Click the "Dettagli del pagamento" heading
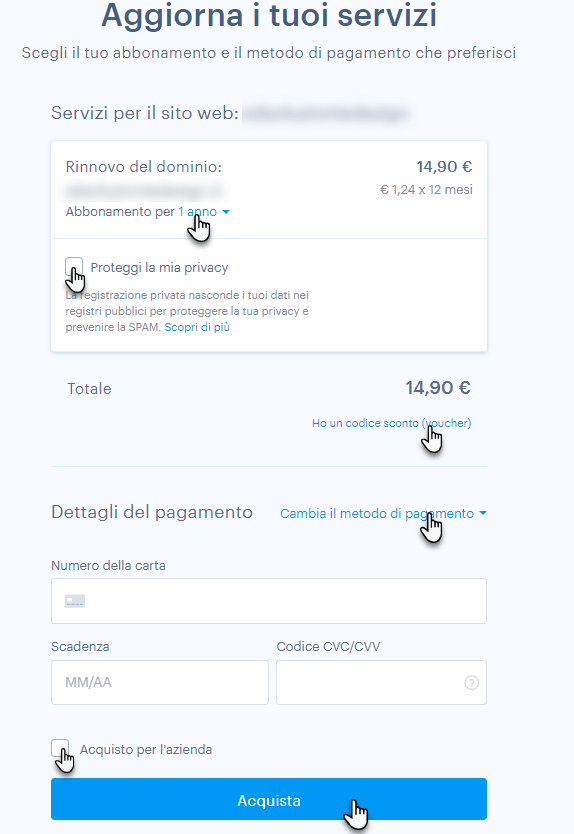Viewport: 574px width, 834px height. click(x=152, y=512)
